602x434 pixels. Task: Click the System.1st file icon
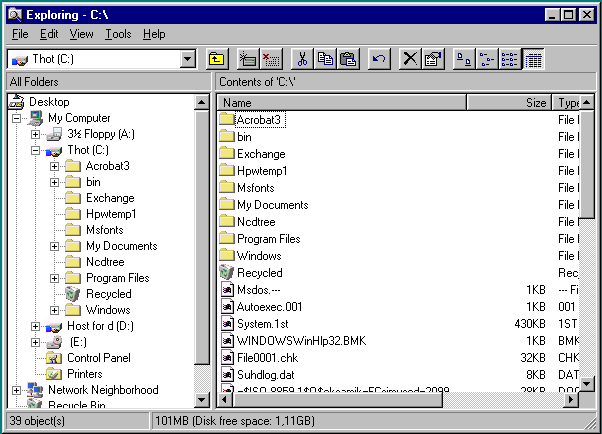227,323
